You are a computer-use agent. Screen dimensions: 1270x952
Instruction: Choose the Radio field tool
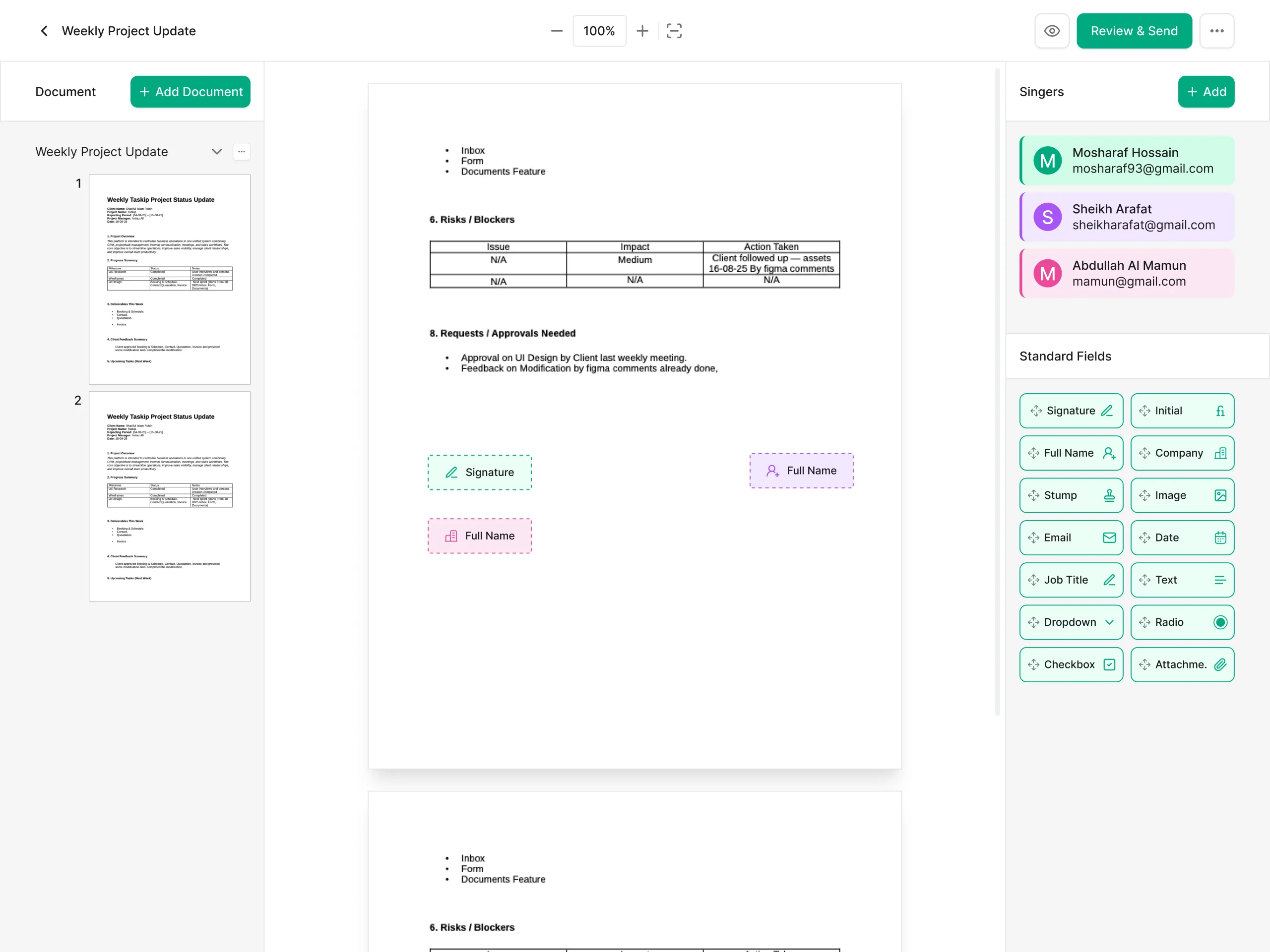(x=1182, y=622)
